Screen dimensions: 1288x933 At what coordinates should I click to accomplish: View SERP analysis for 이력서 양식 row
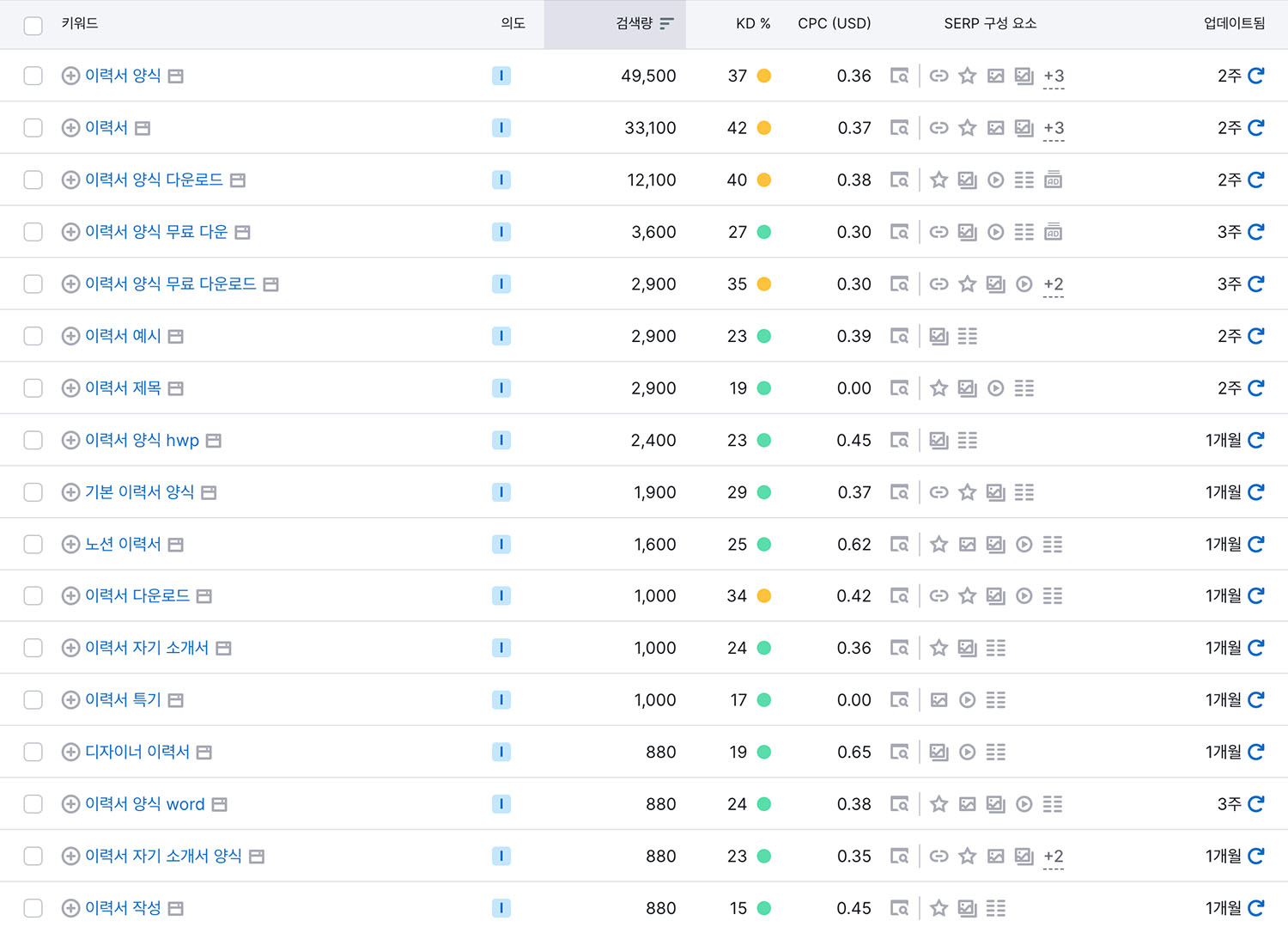tap(899, 76)
